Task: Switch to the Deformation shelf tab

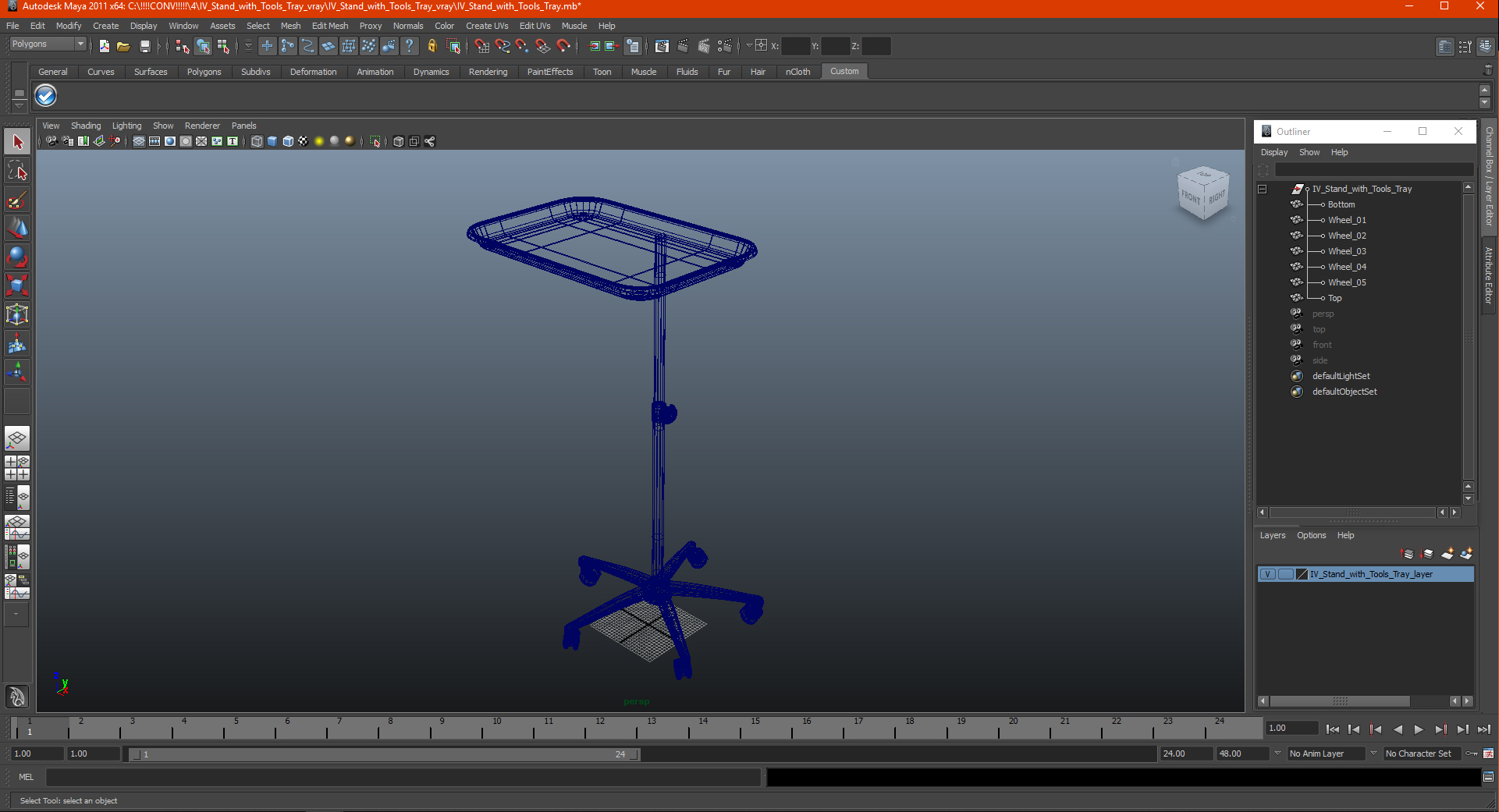Action: pos(313,72)
